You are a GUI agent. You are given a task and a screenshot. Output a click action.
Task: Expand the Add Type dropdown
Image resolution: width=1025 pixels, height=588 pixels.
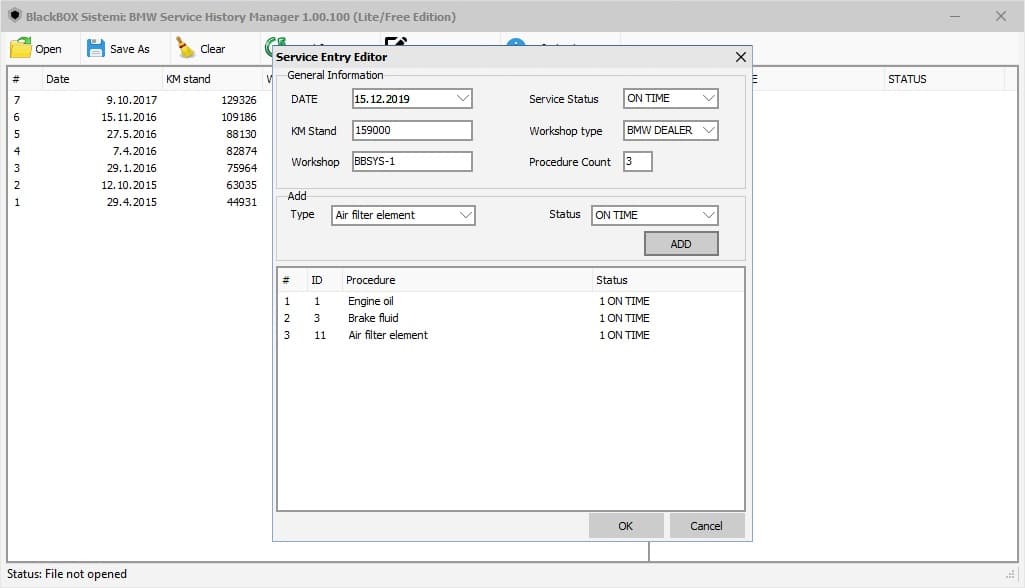[465, 215]
